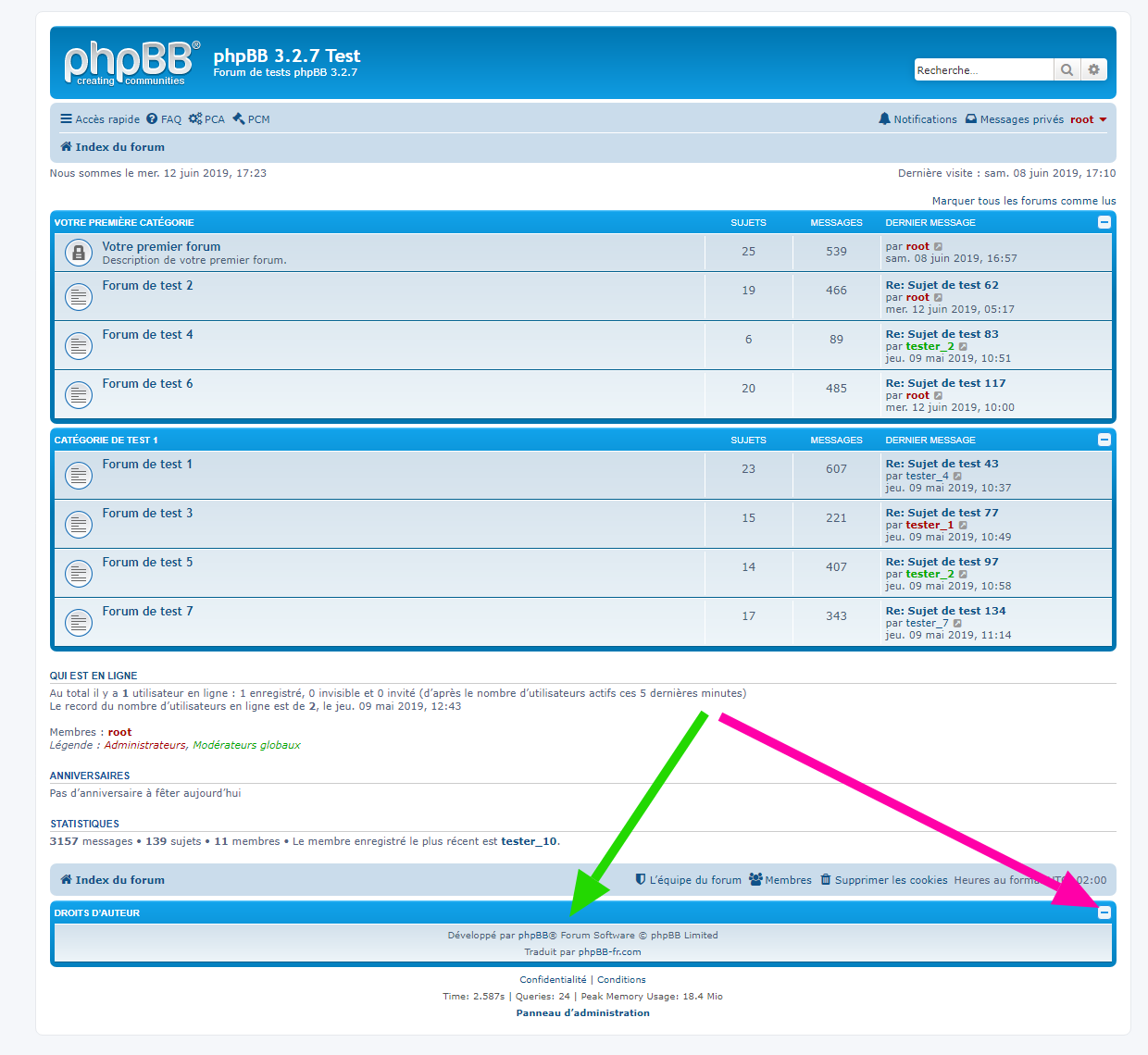The width and height of the screenshot is (1148, 1055).
Task: Open Messages privés inbox
Action: point(1014,119)
